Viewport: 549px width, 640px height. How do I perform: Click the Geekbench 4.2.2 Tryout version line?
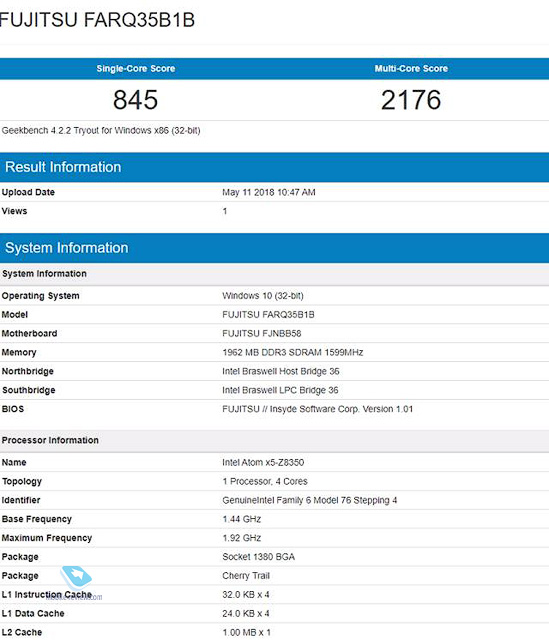tap(101, 131)
